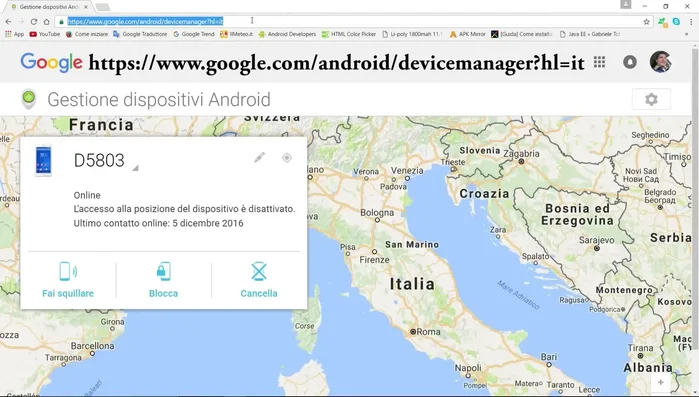Click the Google logo
This screenshot has height=397, width=699.
pos(51,63)
